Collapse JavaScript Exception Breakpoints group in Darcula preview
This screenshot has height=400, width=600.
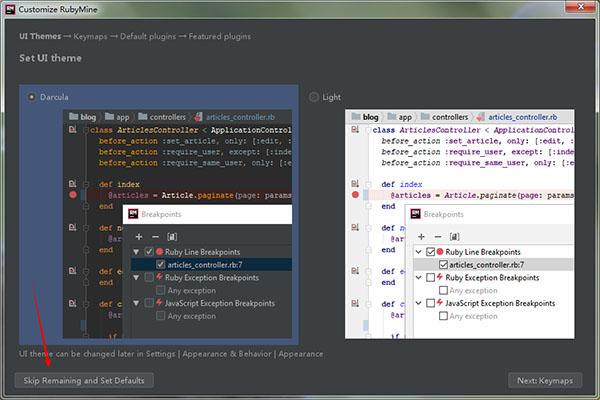pos(136,303)
